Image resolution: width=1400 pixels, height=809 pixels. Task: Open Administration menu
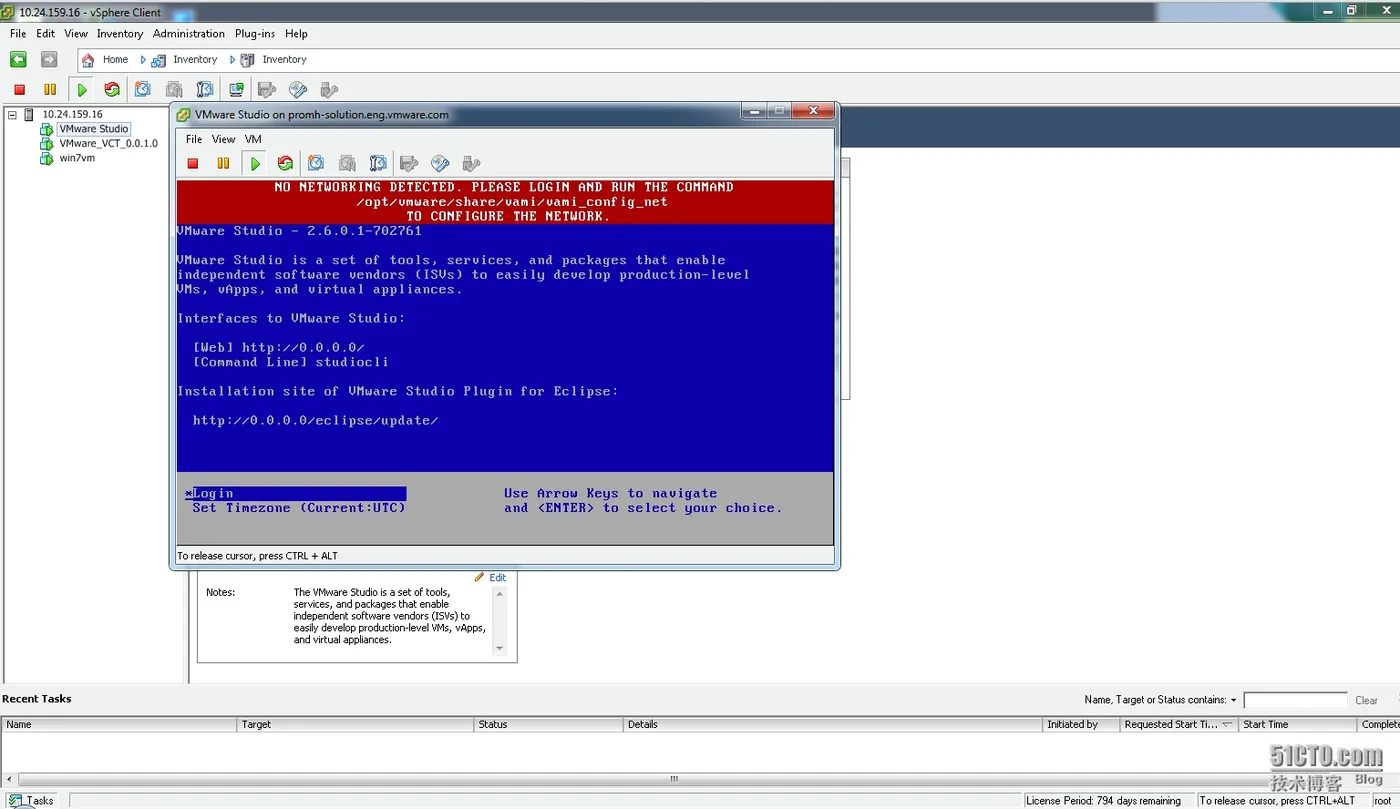point(189,33)
